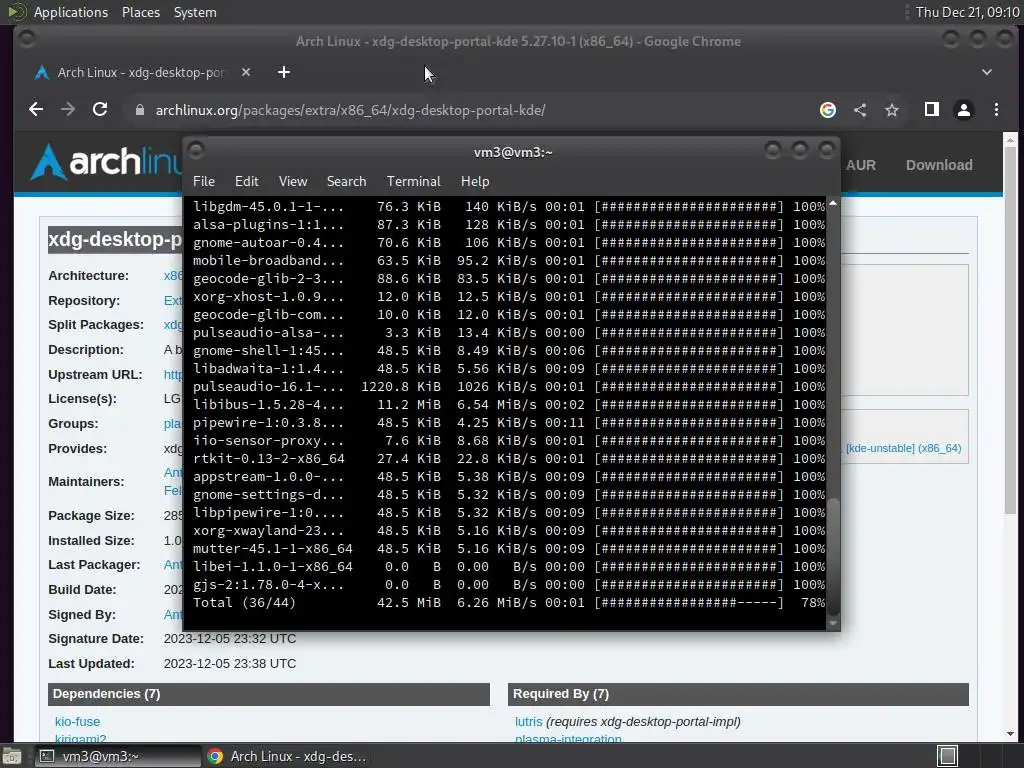This screenshot has height=768, width=1024.
Task: Select the Arch Linux xdg-desktop-portal tab
Action: [x=140, y=72]
